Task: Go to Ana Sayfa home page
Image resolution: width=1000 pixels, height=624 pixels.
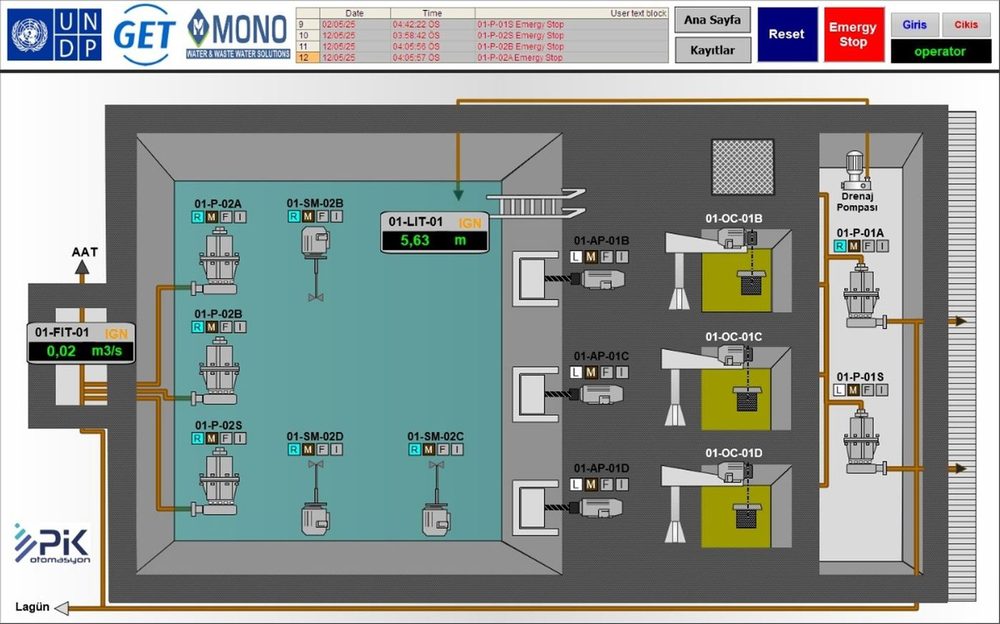Action: (x=712, y=20)
